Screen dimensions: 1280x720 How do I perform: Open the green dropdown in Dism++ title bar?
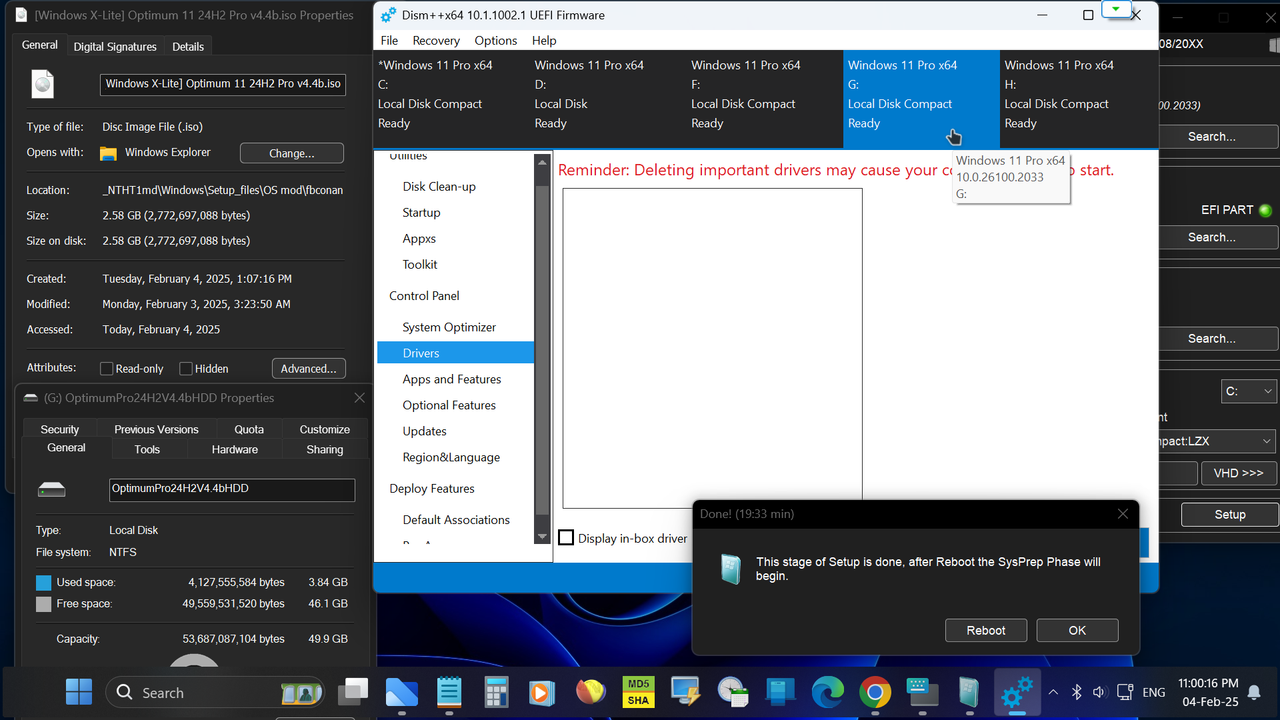click(x=1118, y=8)
